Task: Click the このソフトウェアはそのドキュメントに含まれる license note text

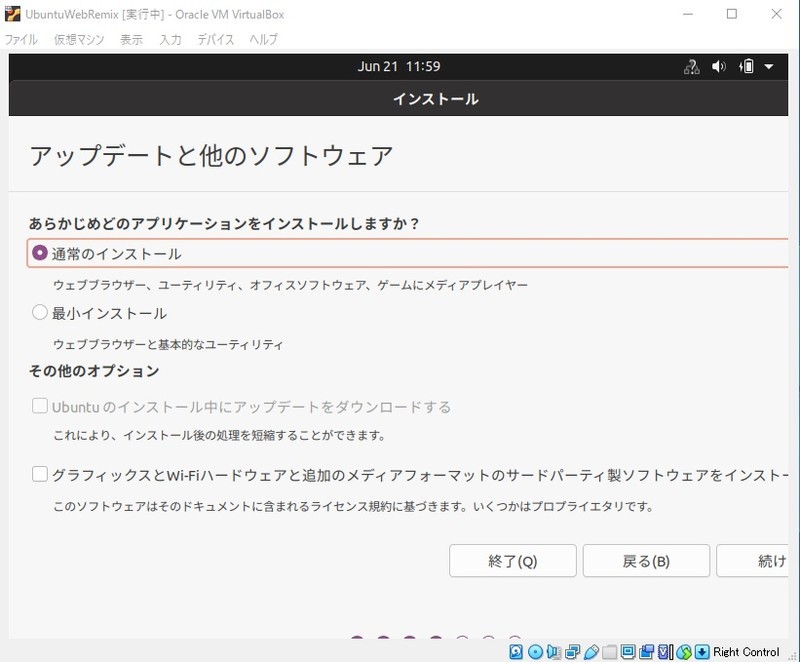Action: 353,506
